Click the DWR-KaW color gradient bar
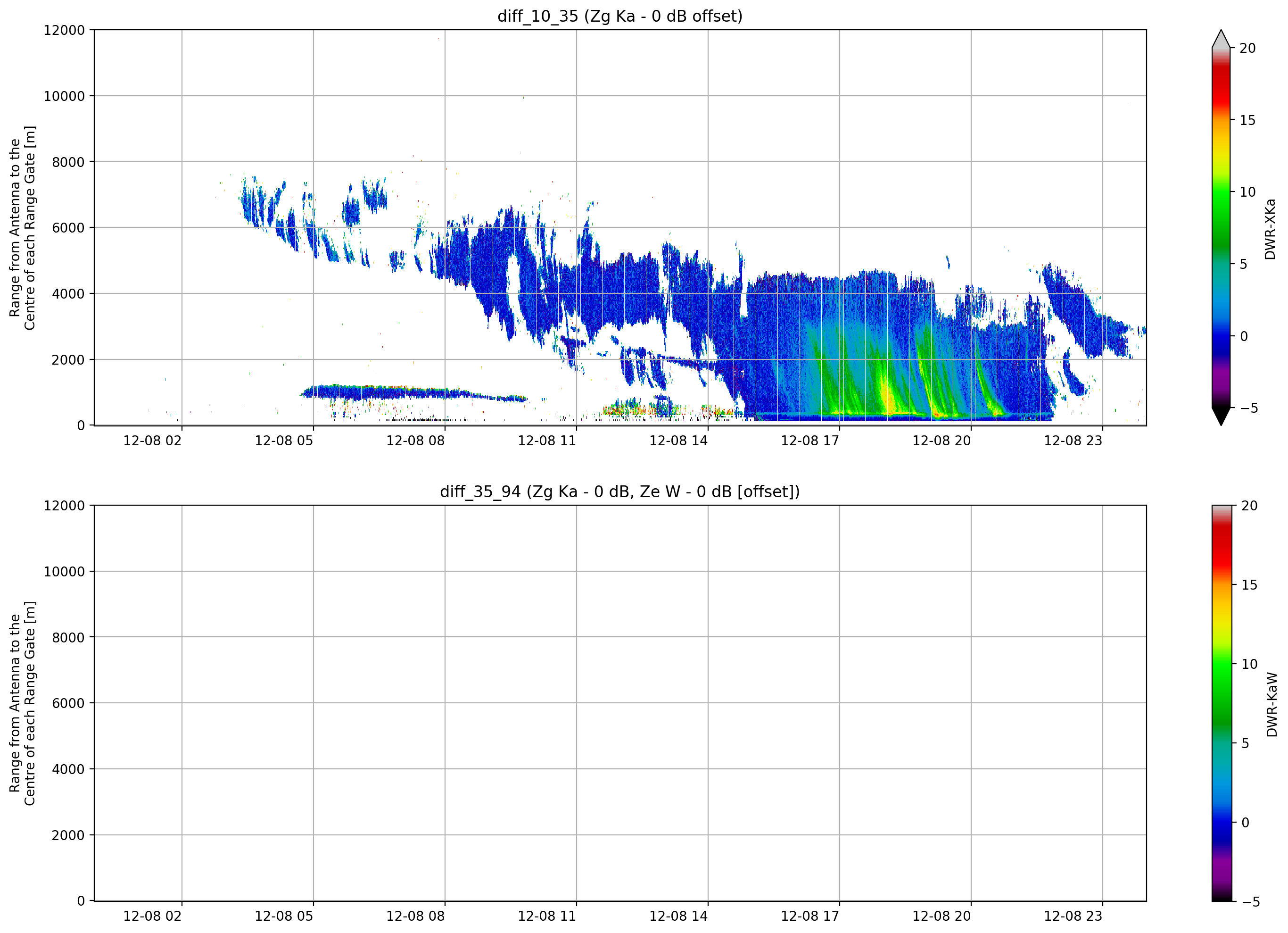The width and height of the screenshot is (1288, 933). [x=1222, y=703]
